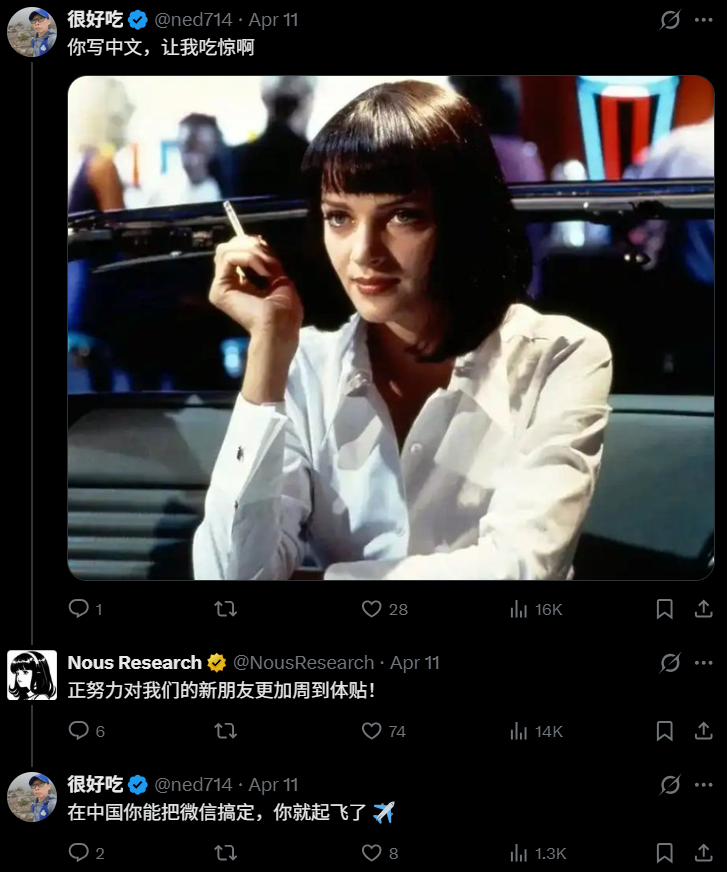Open more options on Nous Research tweet
This screenshot has width=727, height=872.
pyautogui.click(x=703, y=663)
